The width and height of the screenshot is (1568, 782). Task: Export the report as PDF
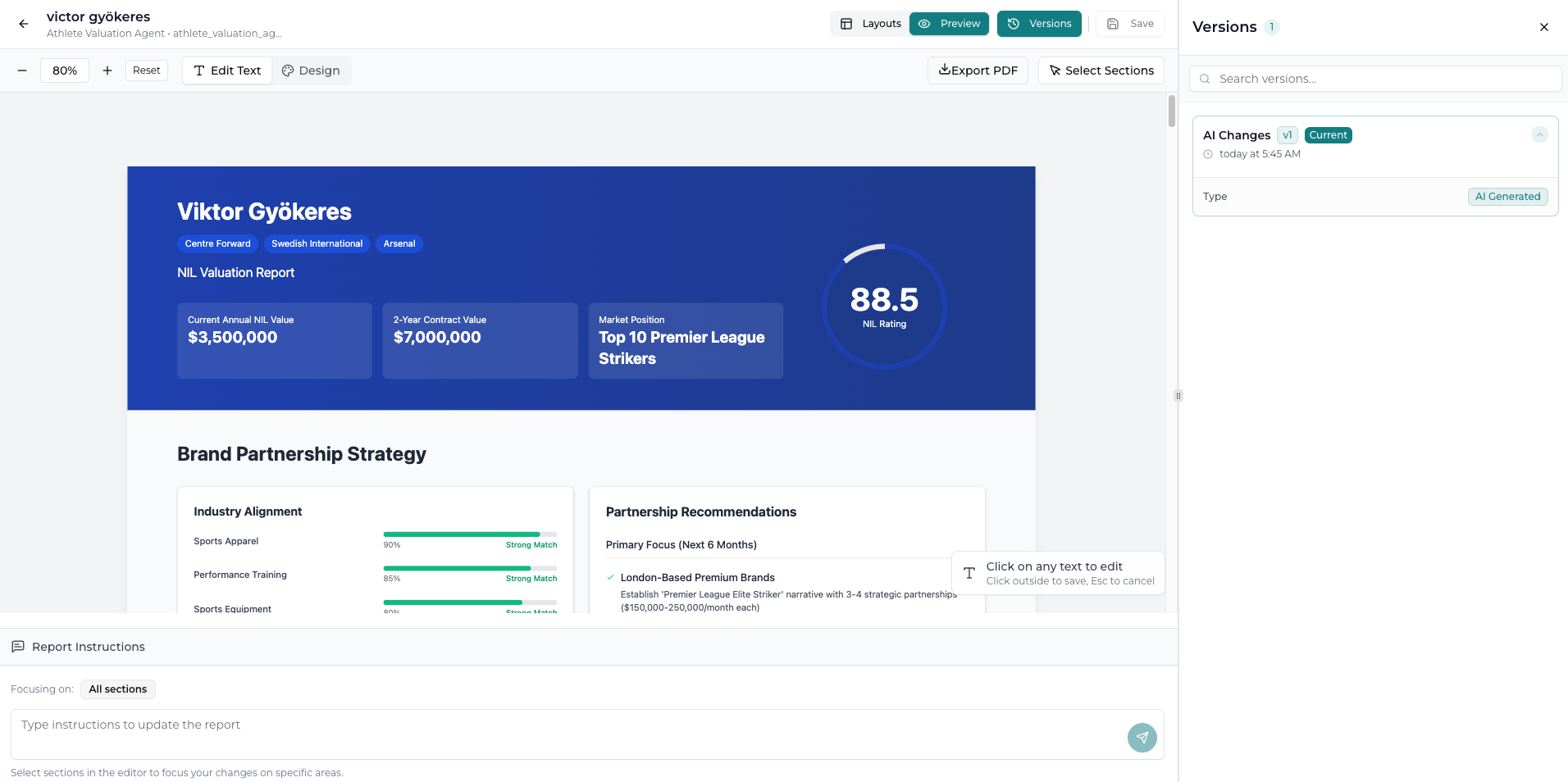[x=978, y=70]
